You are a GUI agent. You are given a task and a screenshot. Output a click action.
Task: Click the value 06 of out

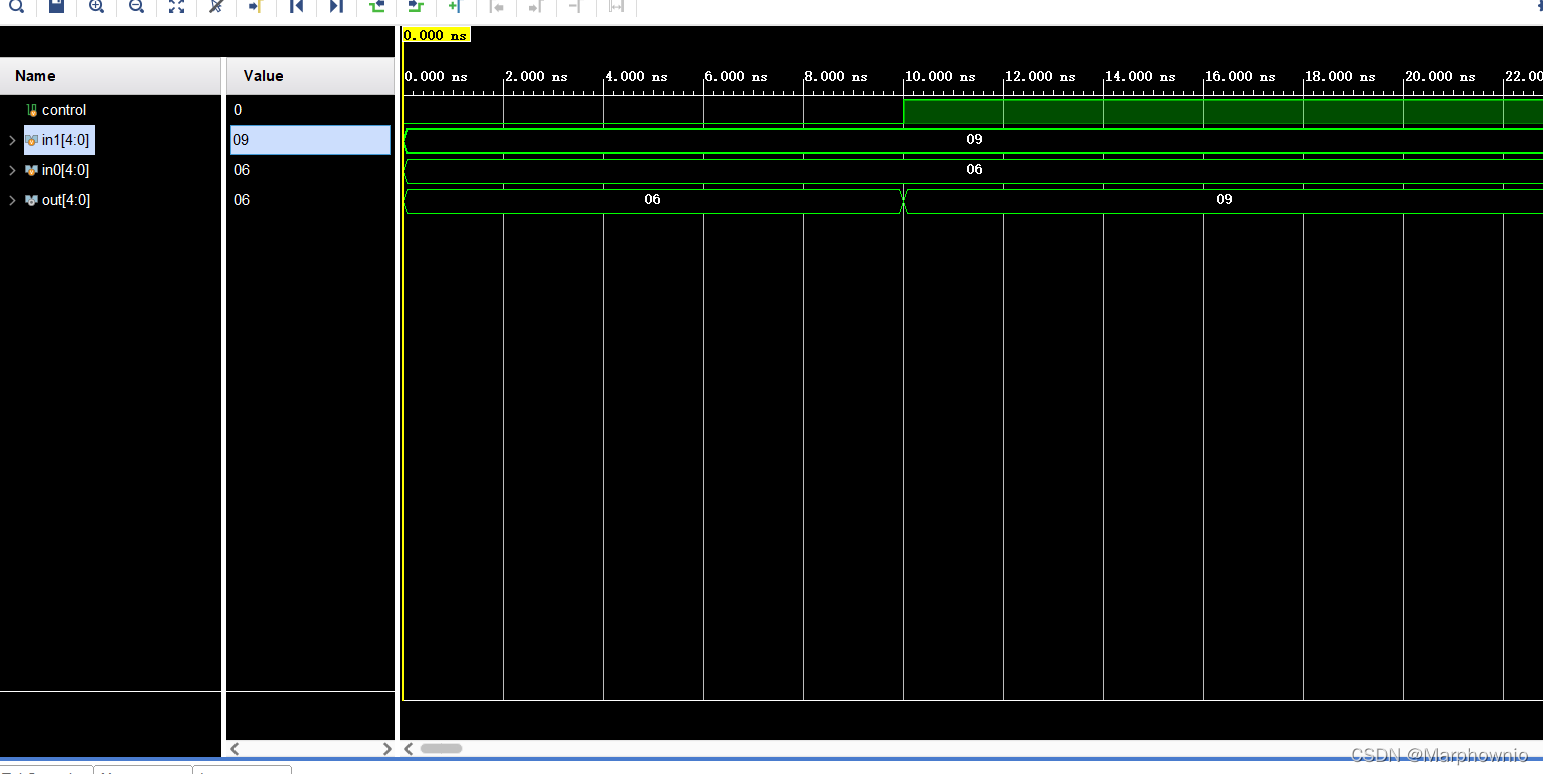pos(242,200)
